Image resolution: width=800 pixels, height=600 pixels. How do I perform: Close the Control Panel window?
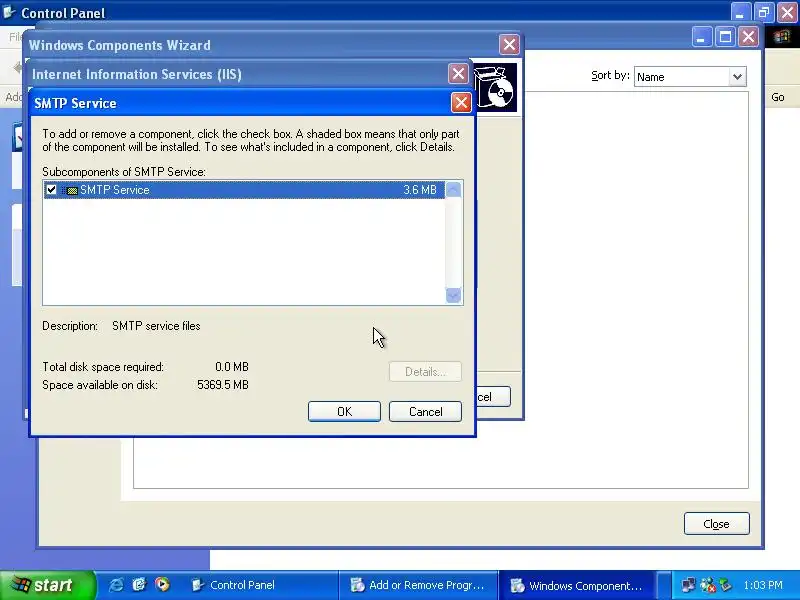coord(787,13)
